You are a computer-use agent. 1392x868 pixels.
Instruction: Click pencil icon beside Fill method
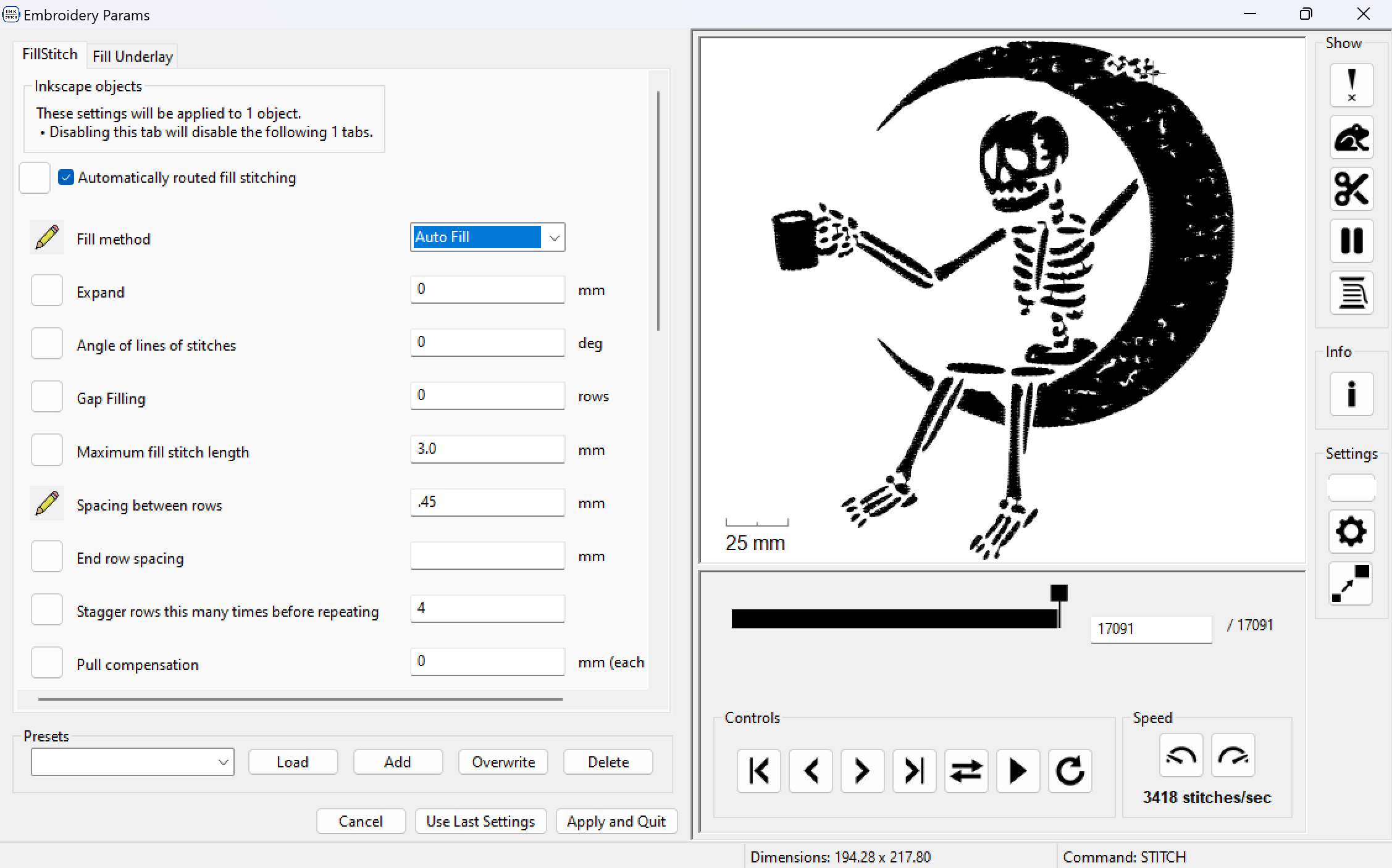coord(47,238)
